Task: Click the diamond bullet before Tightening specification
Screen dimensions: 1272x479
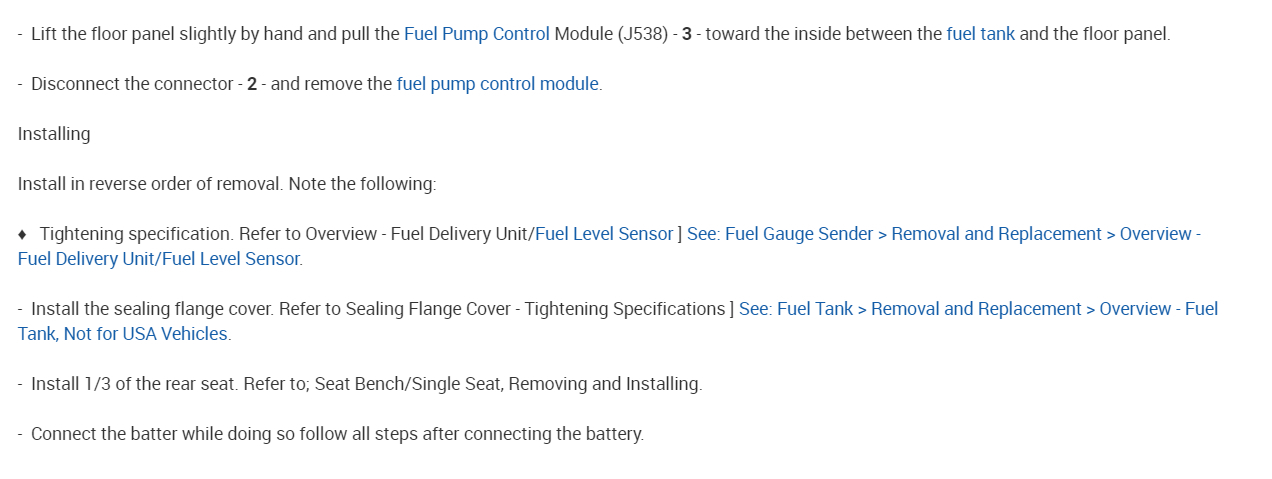Action: point(23,234)
